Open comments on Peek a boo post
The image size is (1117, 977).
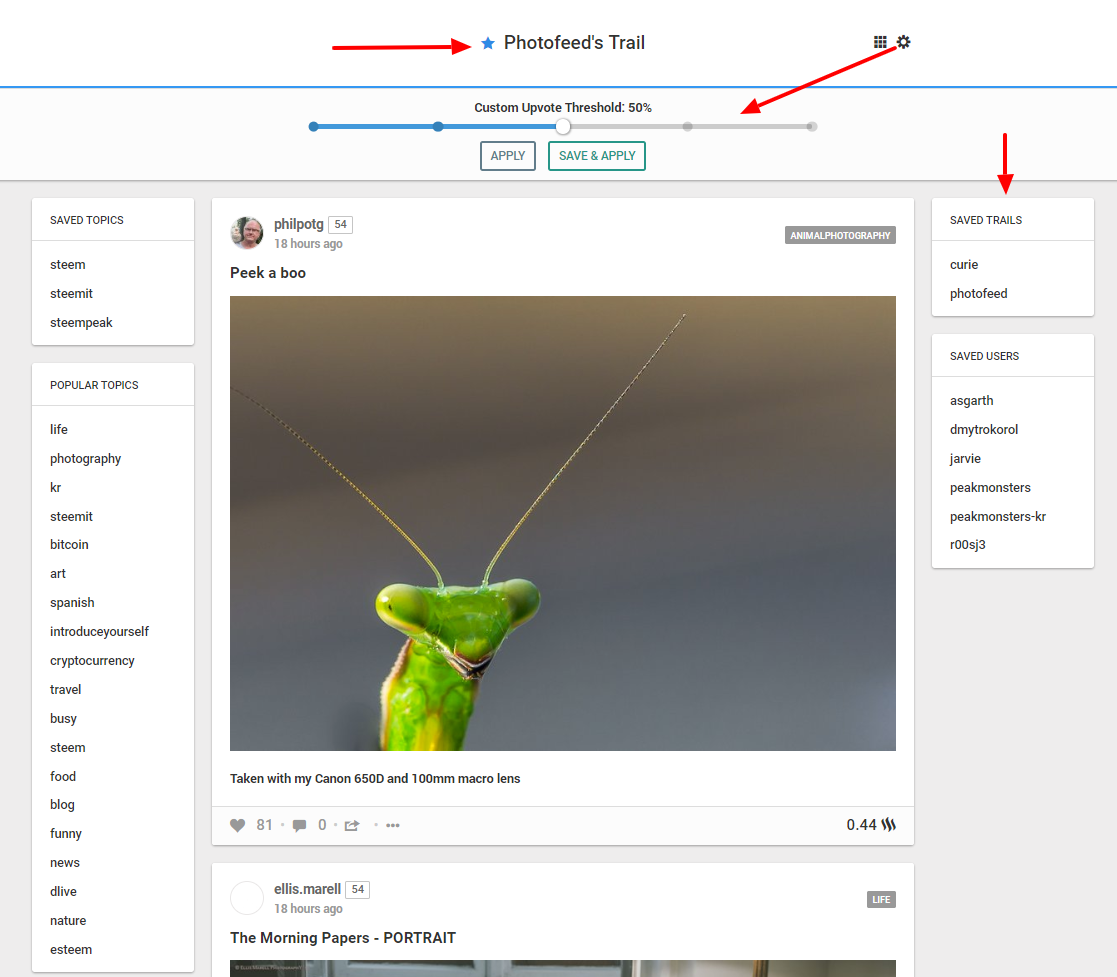(x=299, y=825)
